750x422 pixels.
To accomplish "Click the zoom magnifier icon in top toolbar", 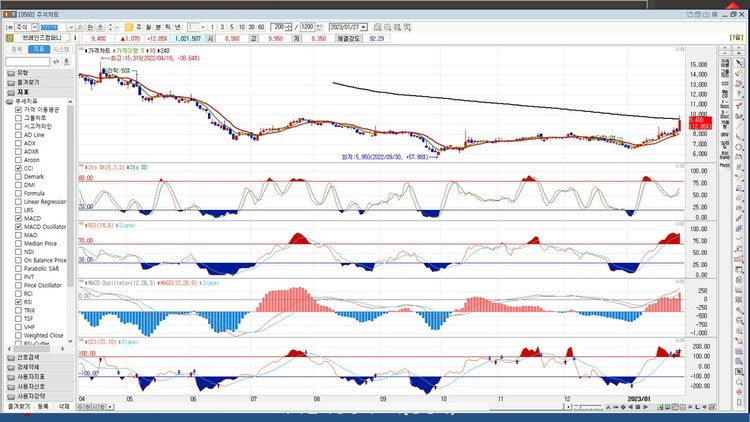I will click(387, 27).
